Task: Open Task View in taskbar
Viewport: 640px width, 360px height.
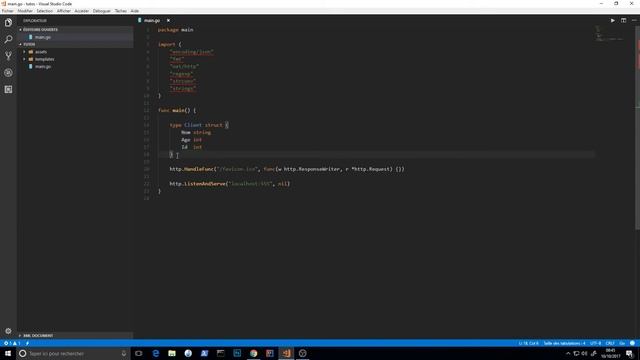Action: point(139,353)
